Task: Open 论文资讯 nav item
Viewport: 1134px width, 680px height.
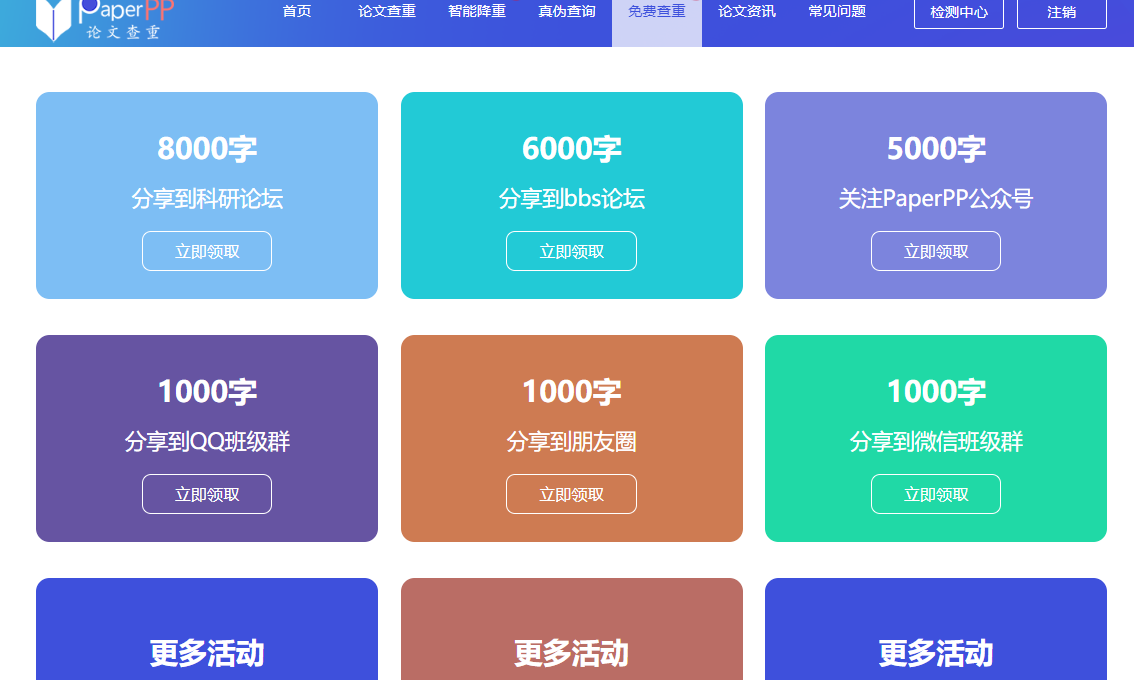Action: 746,12
